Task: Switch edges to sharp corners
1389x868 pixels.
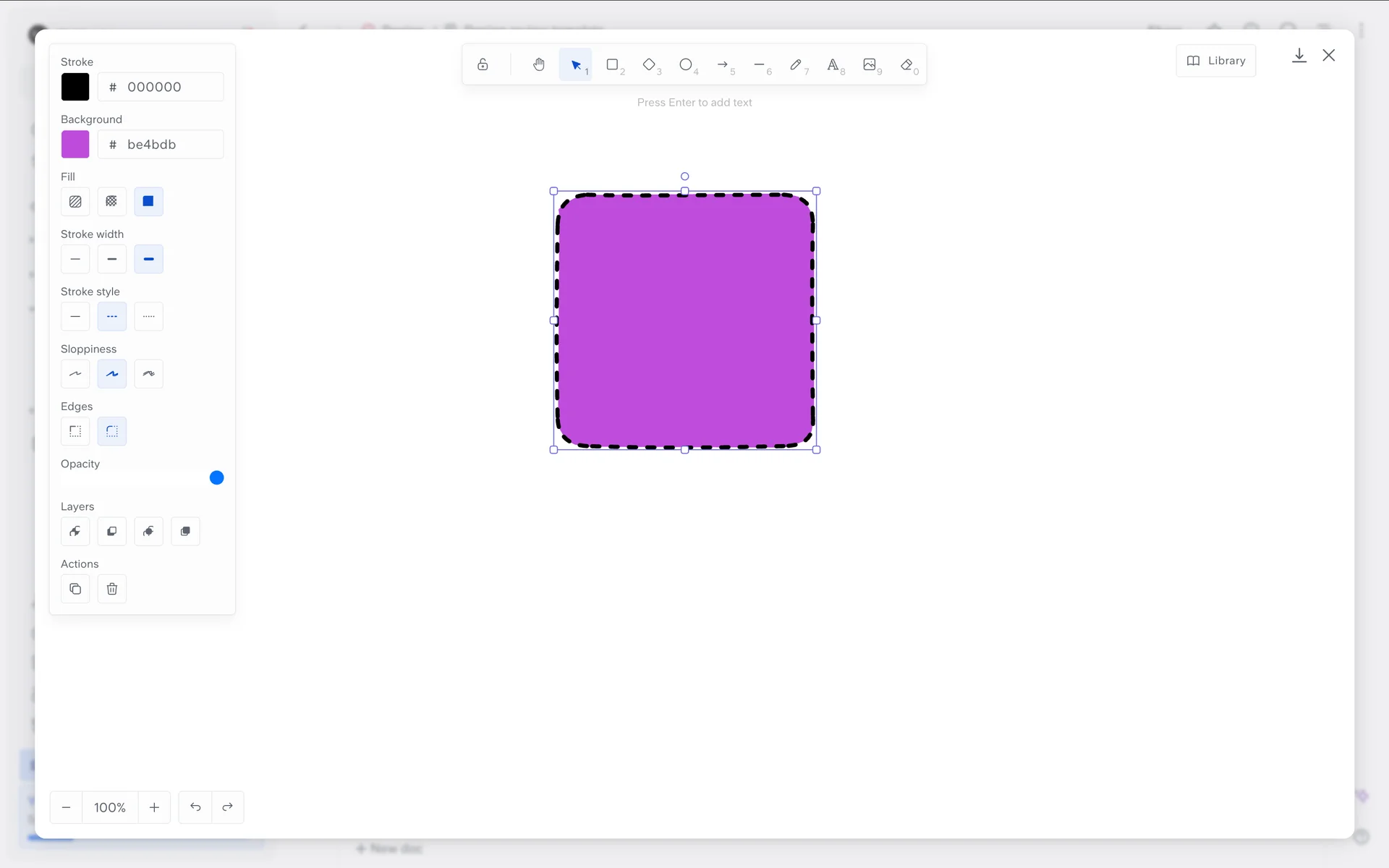Action: [x=75, y=431]
